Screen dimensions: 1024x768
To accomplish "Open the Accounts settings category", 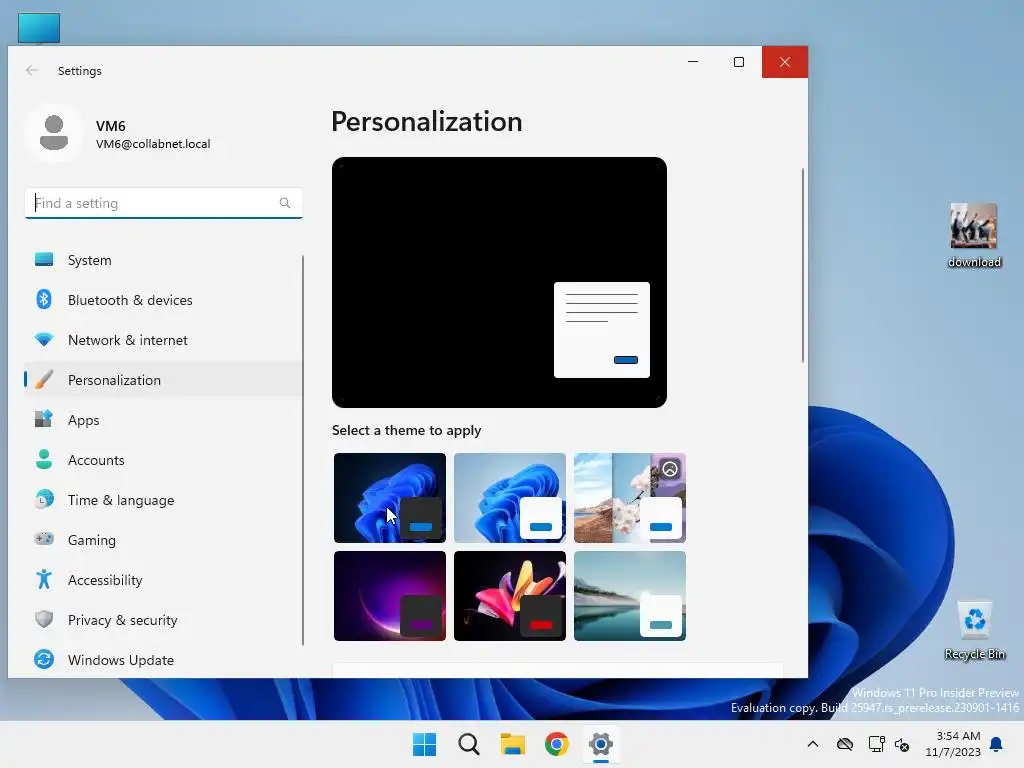I will 163,459.
